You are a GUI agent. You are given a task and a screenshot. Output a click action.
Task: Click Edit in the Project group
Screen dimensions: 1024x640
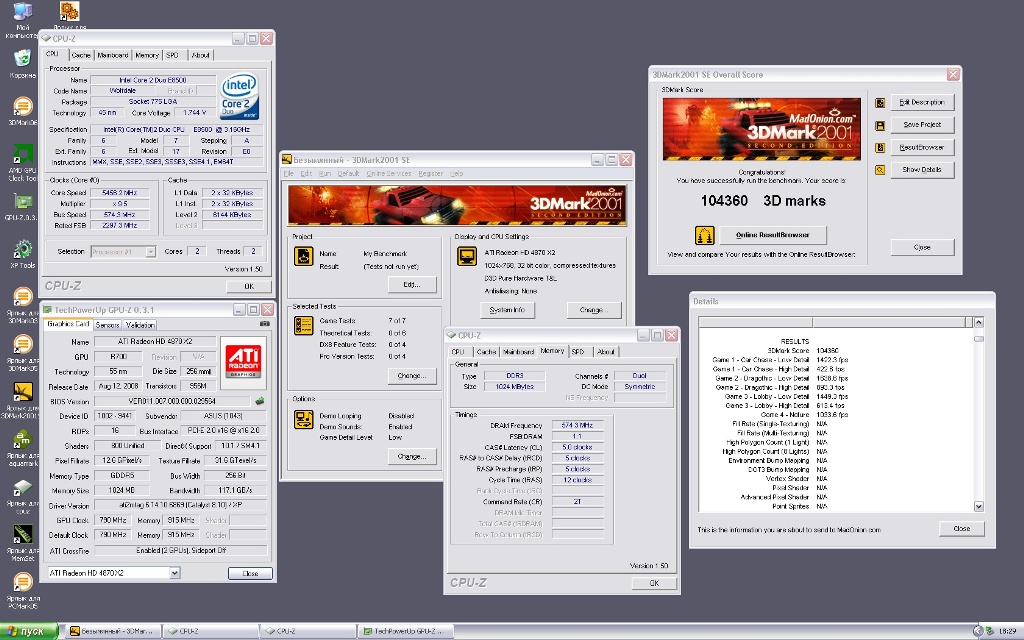click(411, 285)
